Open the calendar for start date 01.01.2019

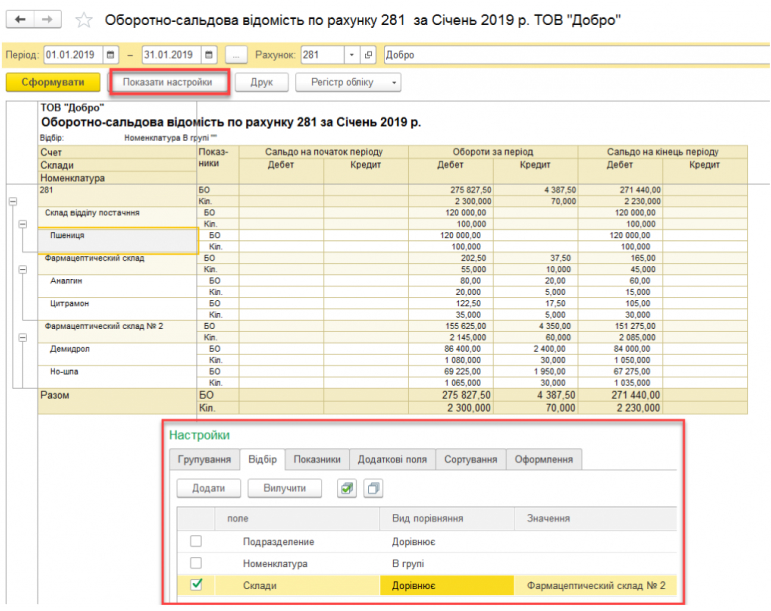click(111, 55)
